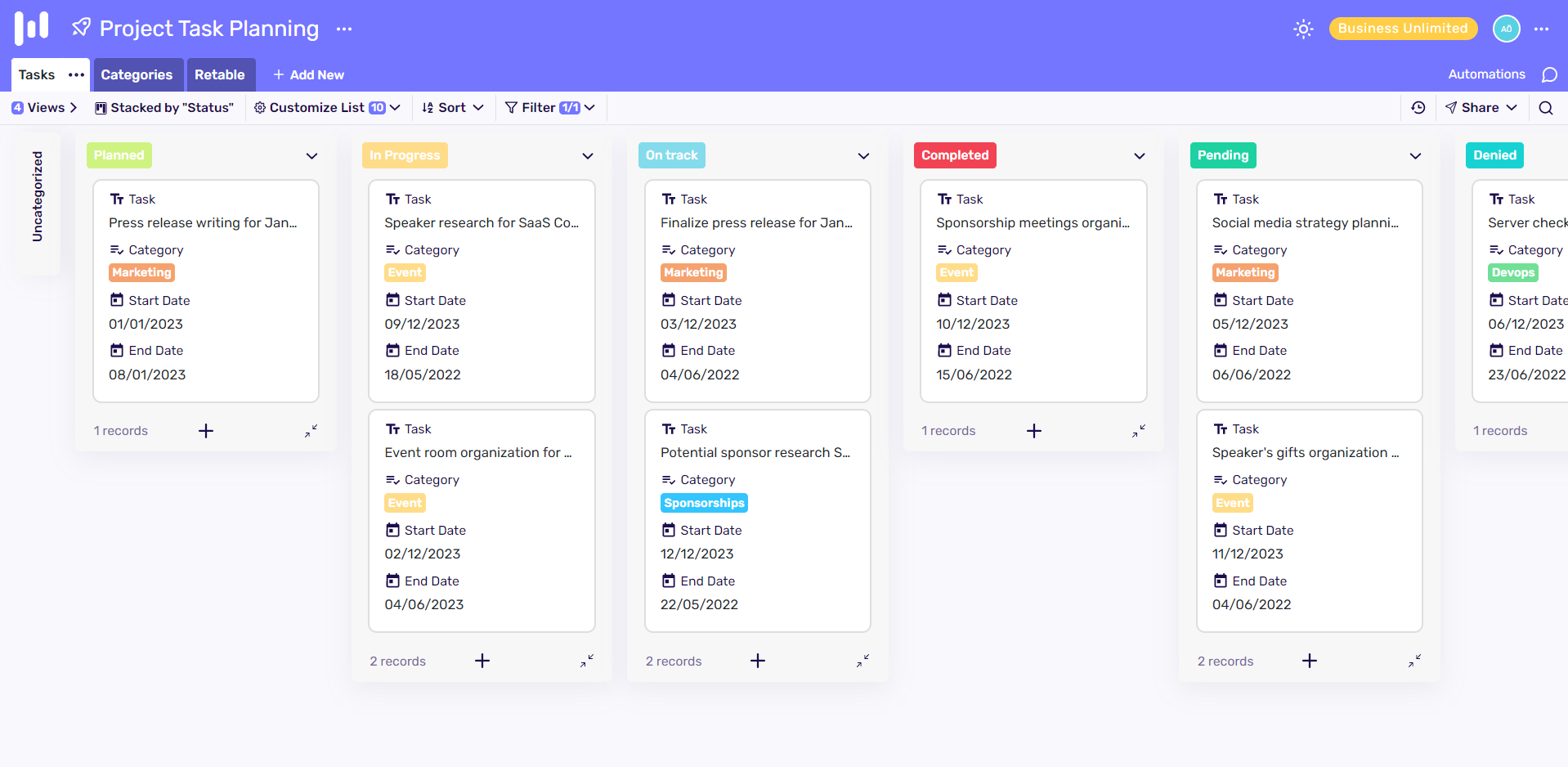Screen dimensions: 1568x767
Task: Open the In Progress column dropdown chevron
Action: click(x=588, y=156)
